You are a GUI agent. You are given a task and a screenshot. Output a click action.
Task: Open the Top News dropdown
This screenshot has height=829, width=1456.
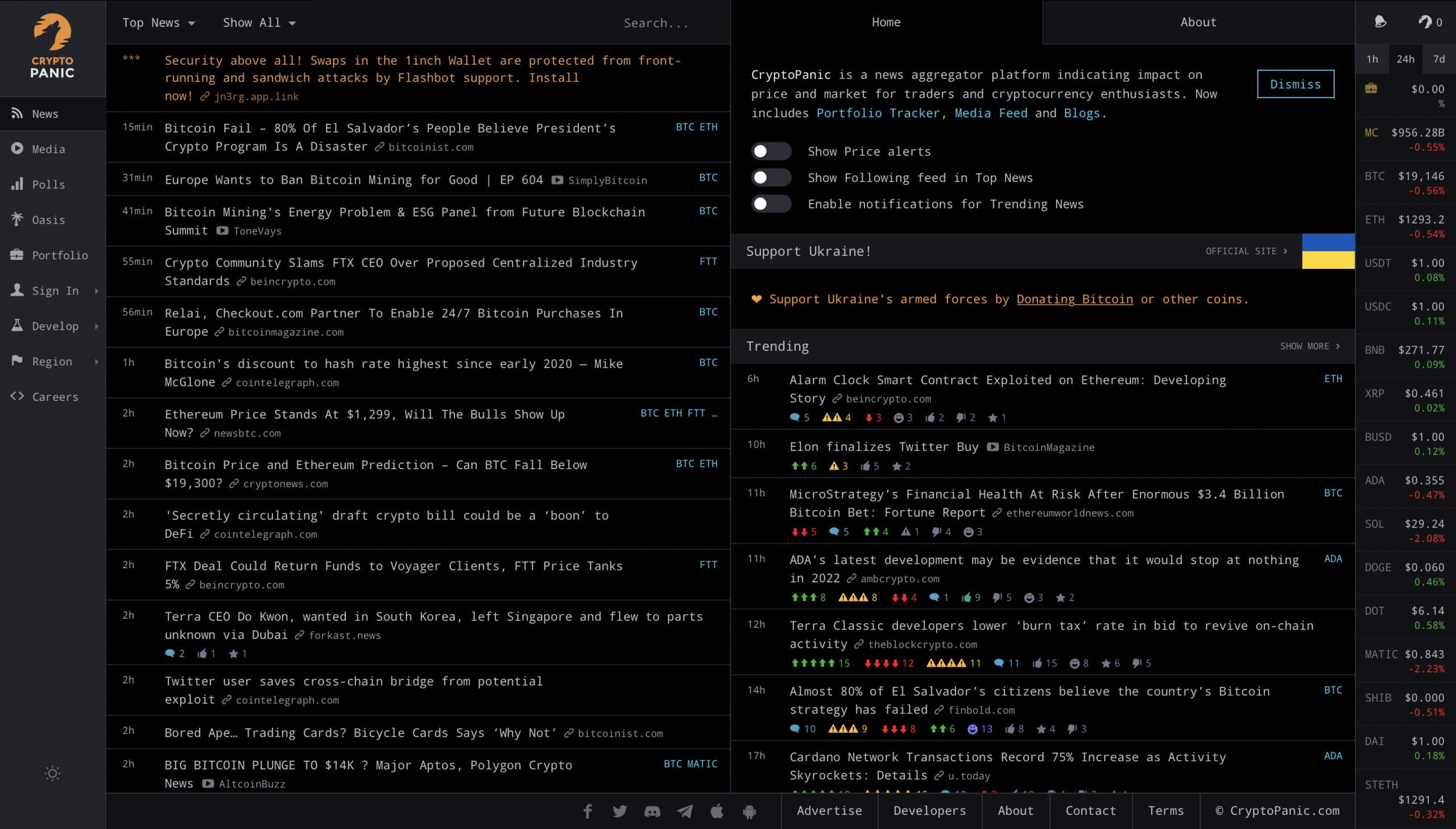pos(159,23)
